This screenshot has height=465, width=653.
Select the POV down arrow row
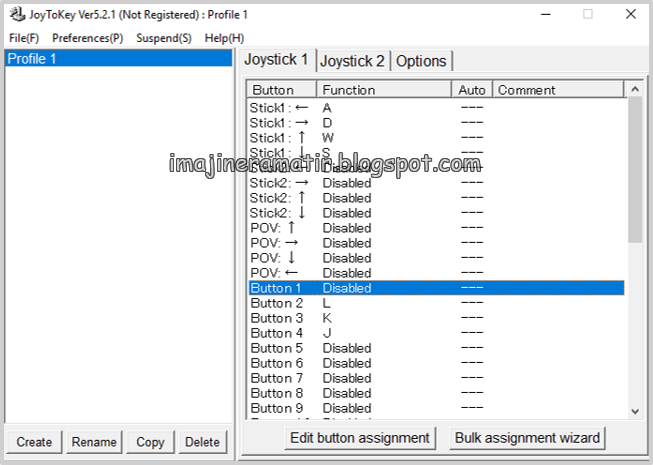(436, 258)
